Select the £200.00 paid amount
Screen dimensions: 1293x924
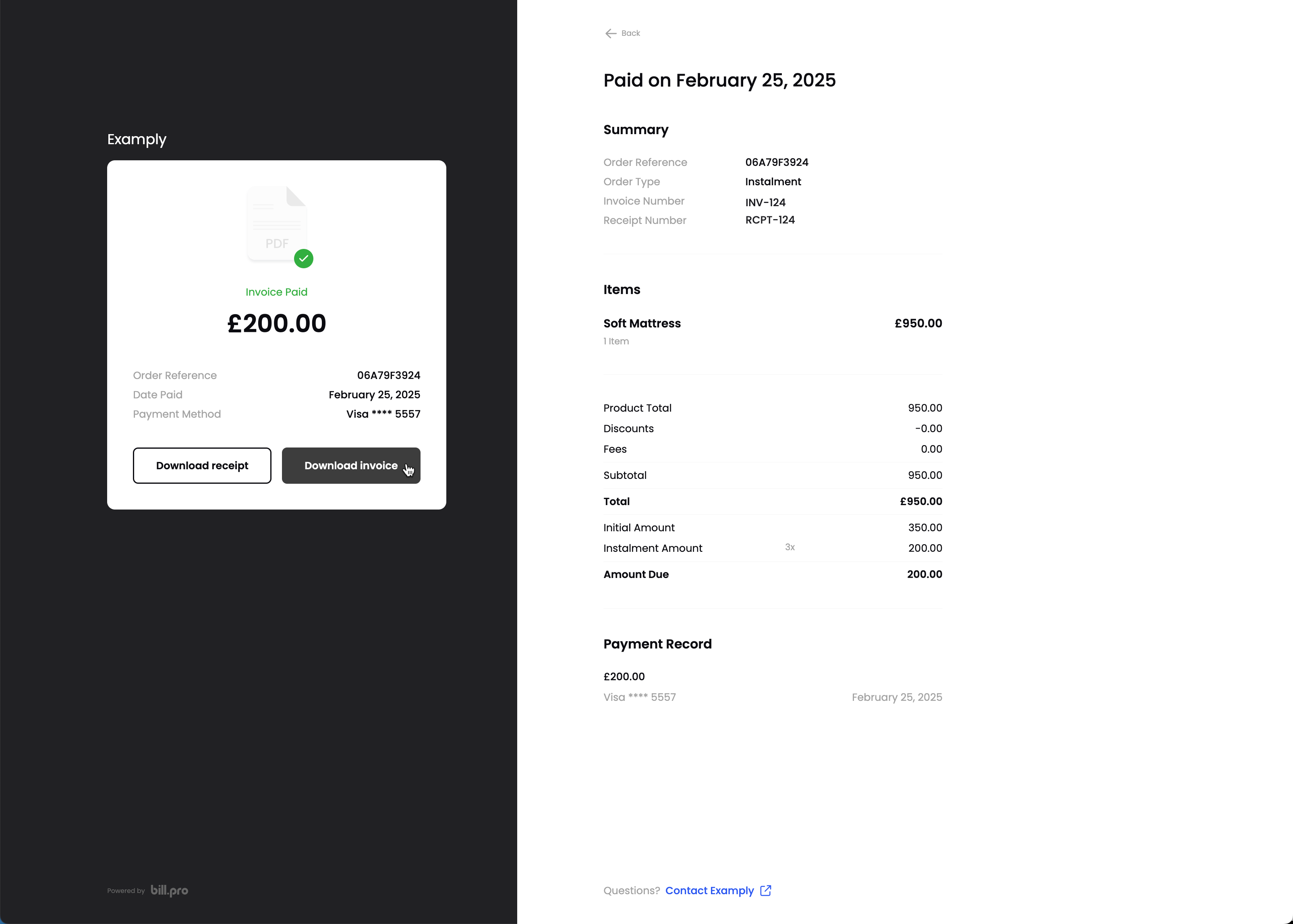(x=276, y=323)
